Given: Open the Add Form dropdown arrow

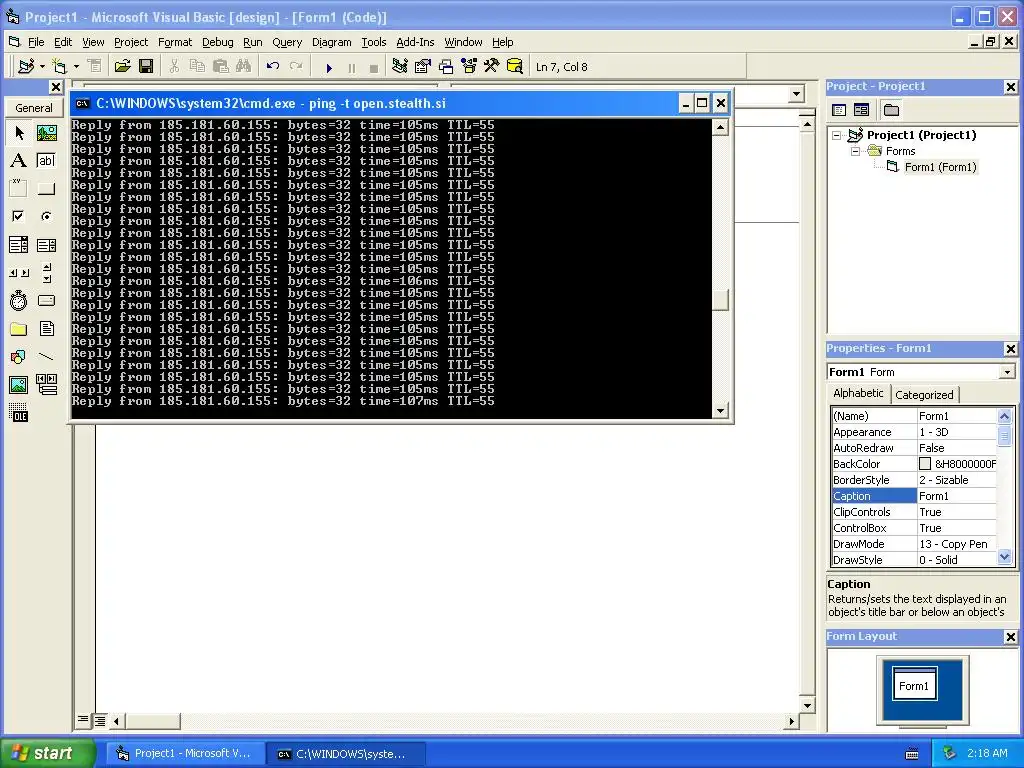Looking at the screenshot, I should 76,66.
